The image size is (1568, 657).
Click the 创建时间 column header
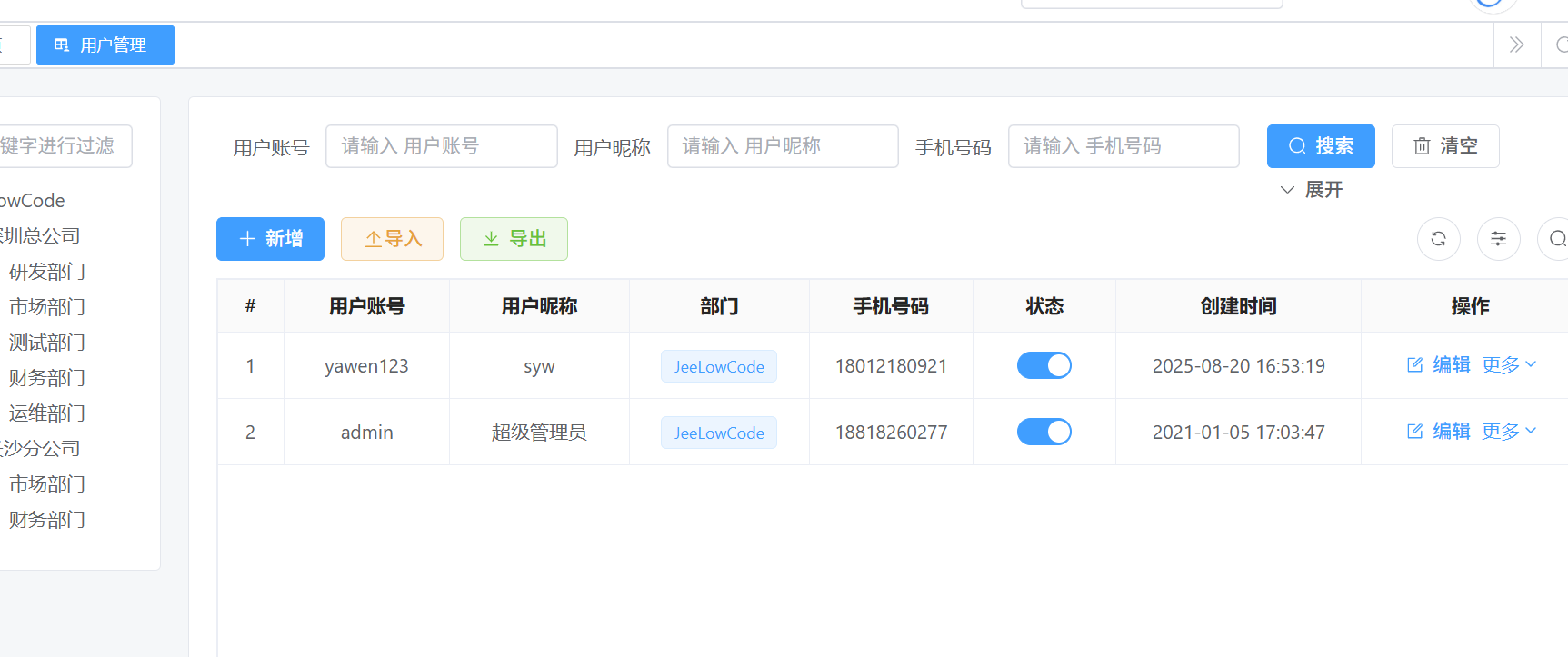pyautogui.click(x=1238, y=306)
